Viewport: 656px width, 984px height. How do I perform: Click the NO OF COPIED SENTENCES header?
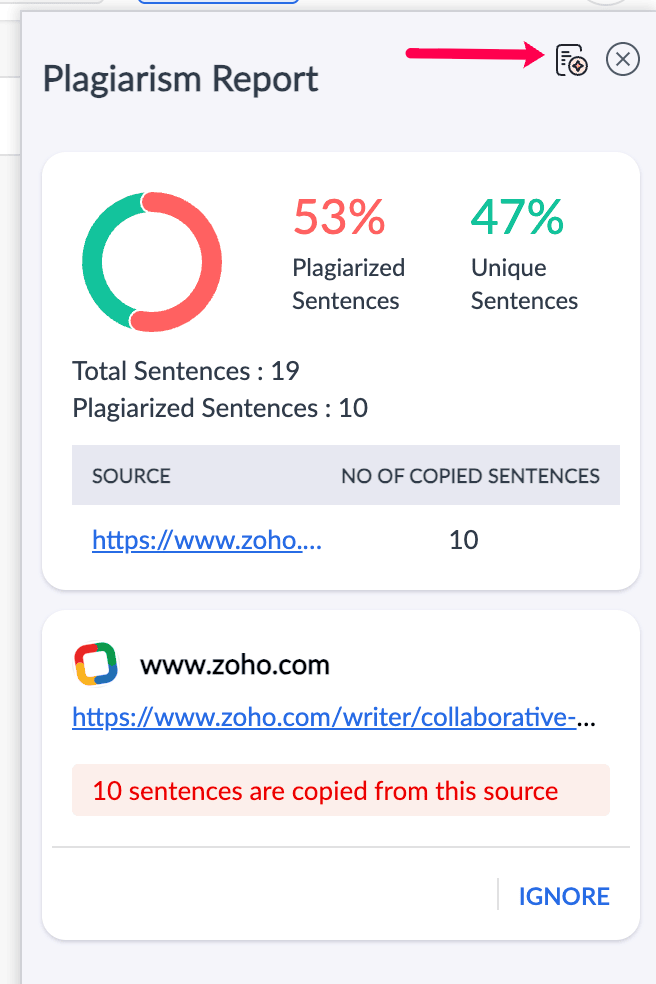click(470, 476)
